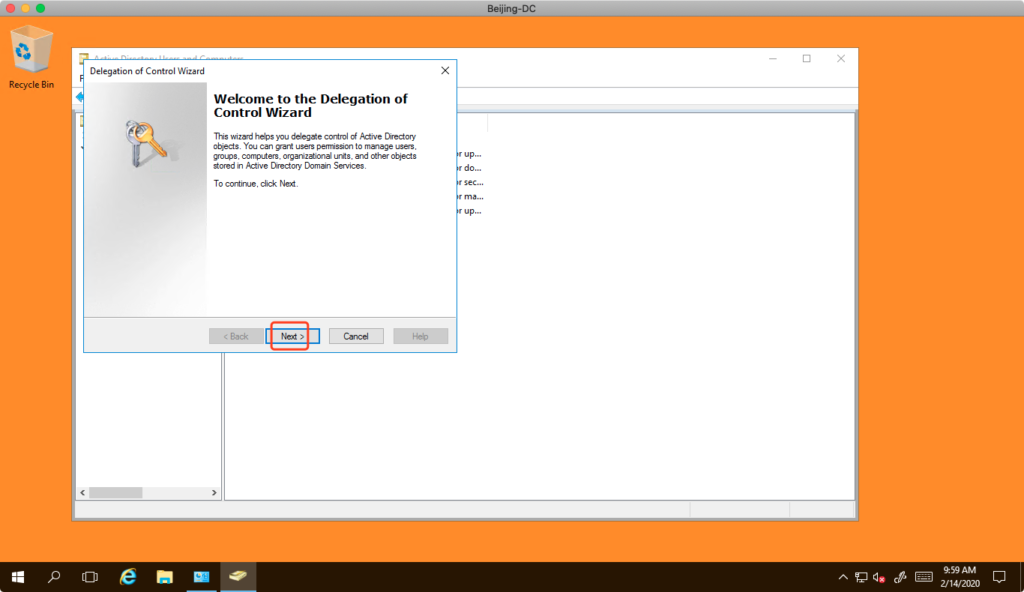Image resolution: width=1024 pixels, height=592 pixels.
Task: Select Active Directory Users and Computers taskbar icon
Action: [x=238, y=577]
